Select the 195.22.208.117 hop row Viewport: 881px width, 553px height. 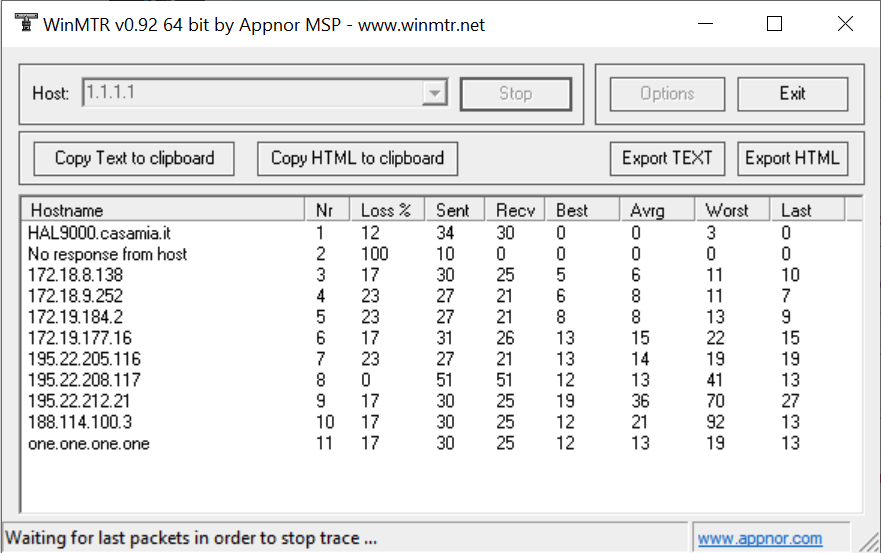(x=441, y=380)
